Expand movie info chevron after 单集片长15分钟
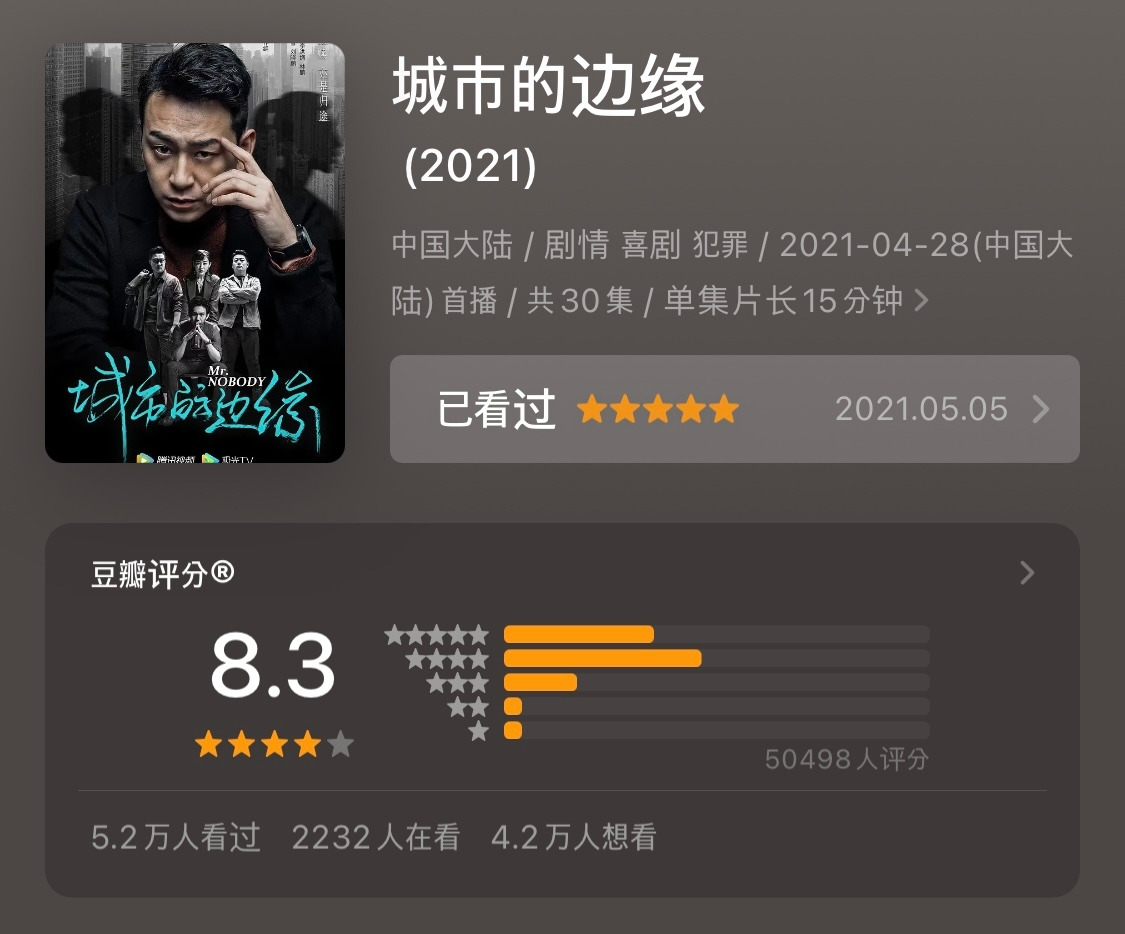Screen dimensions: 1125x934 click(922, 300)
